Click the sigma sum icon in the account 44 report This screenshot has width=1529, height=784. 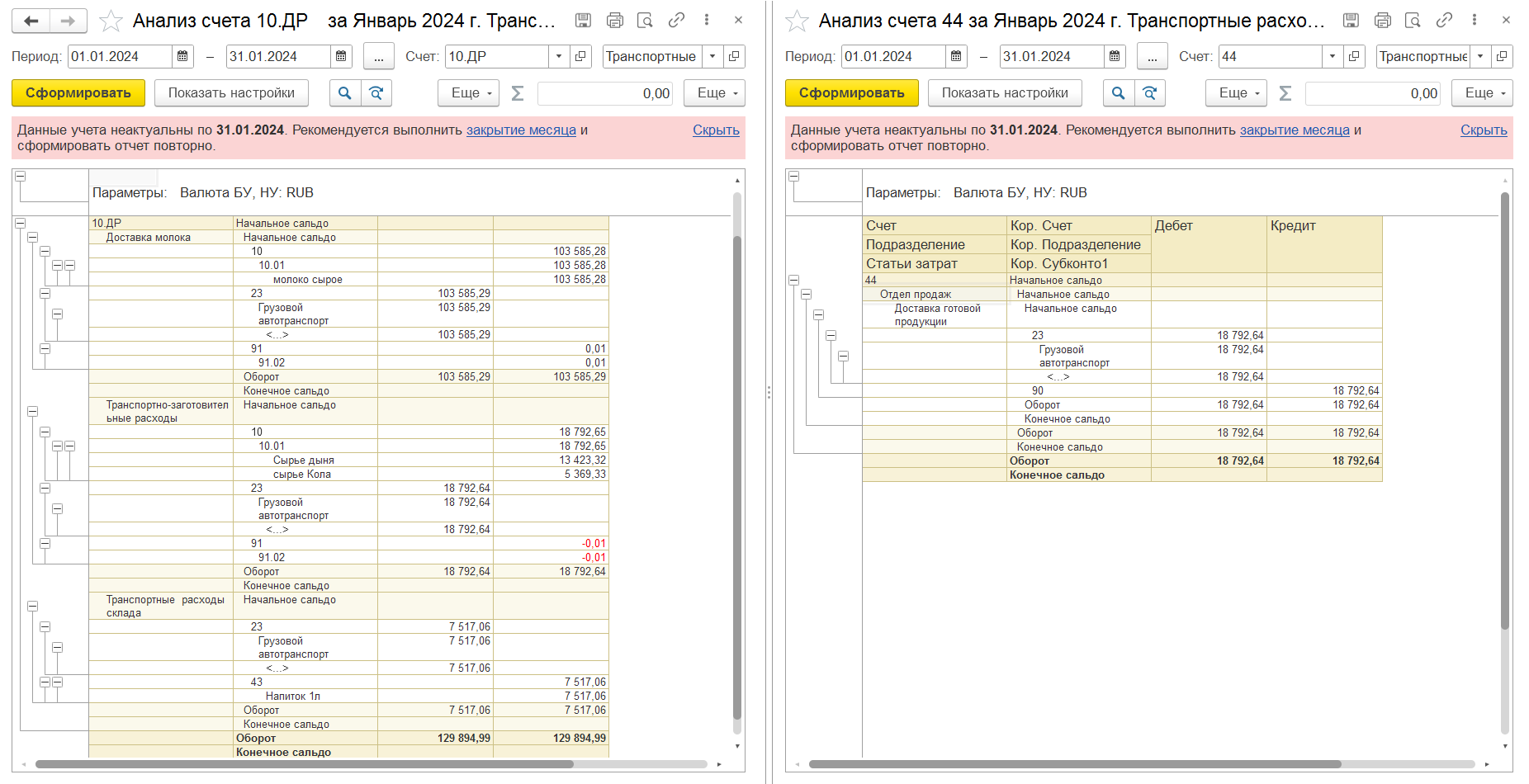point(1285,93)
